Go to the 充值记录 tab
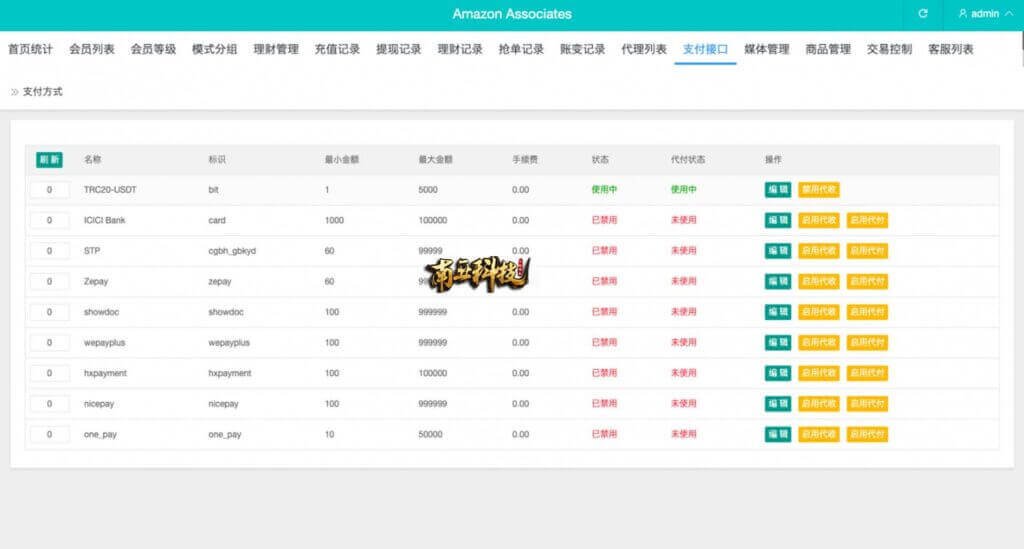Image resolution: width=1024 pixels, height=549 pixels. pos(337,49)
